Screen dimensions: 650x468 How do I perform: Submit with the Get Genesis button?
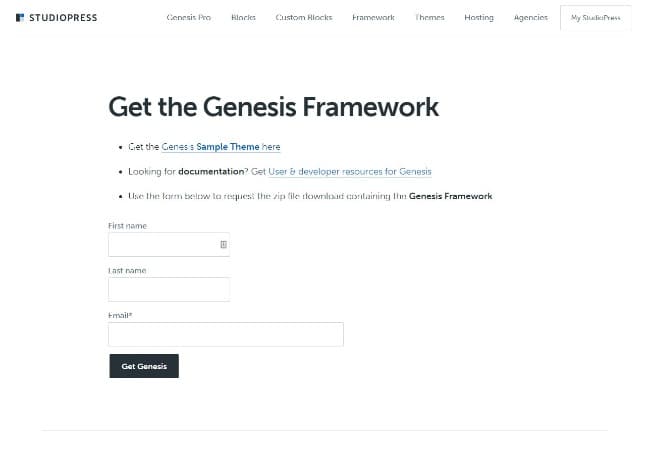(x=144, y=366)
